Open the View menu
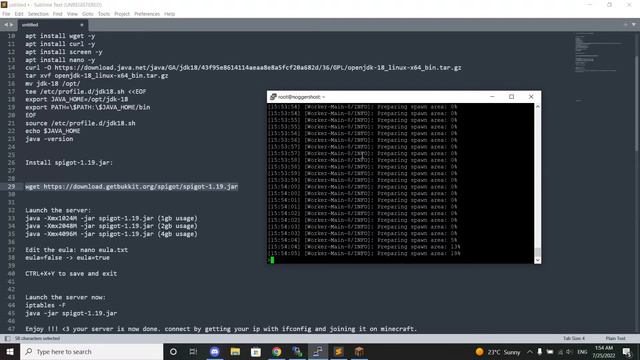The height and width of the screenshot is (360, 640). click(72, 14)
